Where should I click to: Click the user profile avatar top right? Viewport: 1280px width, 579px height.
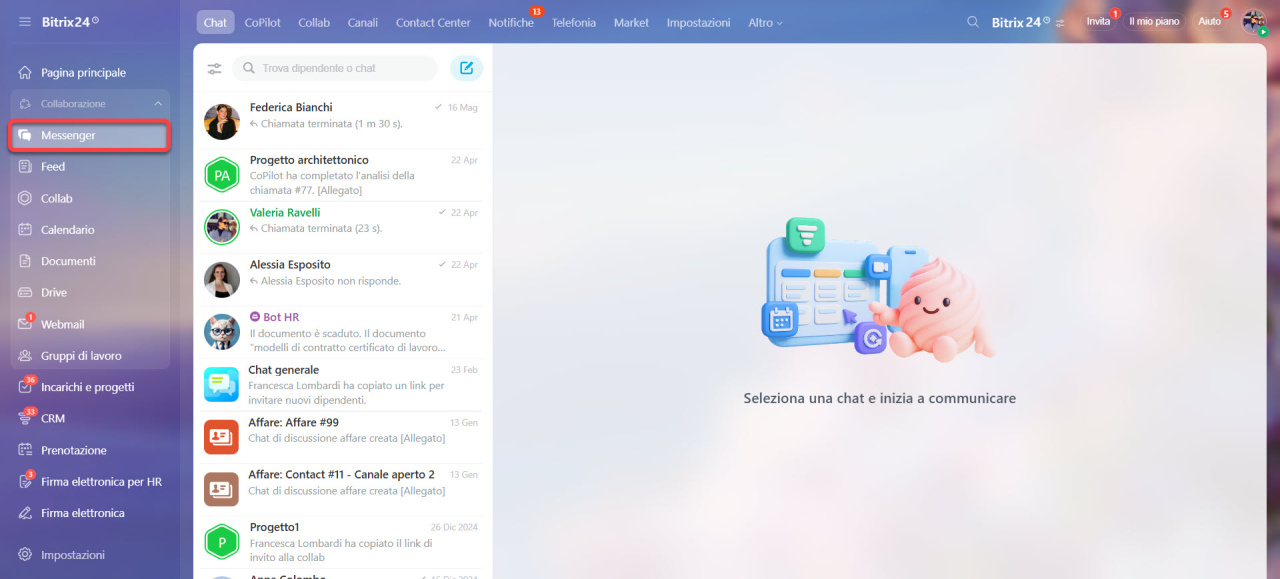click(x=1254, y=21)
